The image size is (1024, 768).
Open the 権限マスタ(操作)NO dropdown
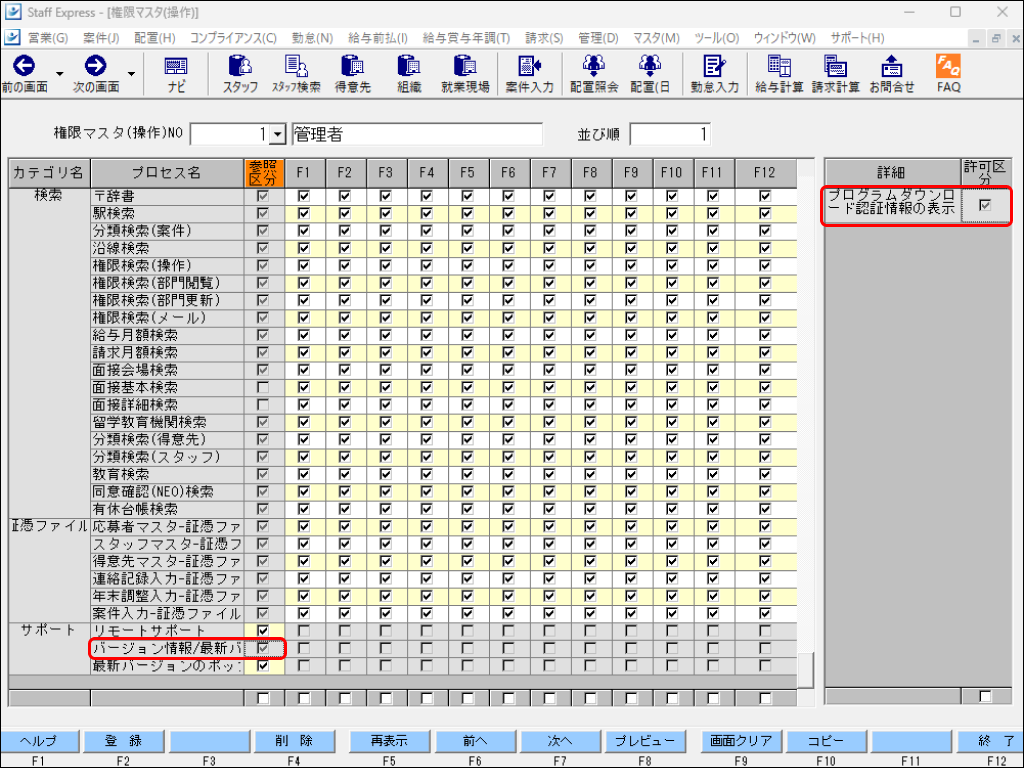(278, 135)
